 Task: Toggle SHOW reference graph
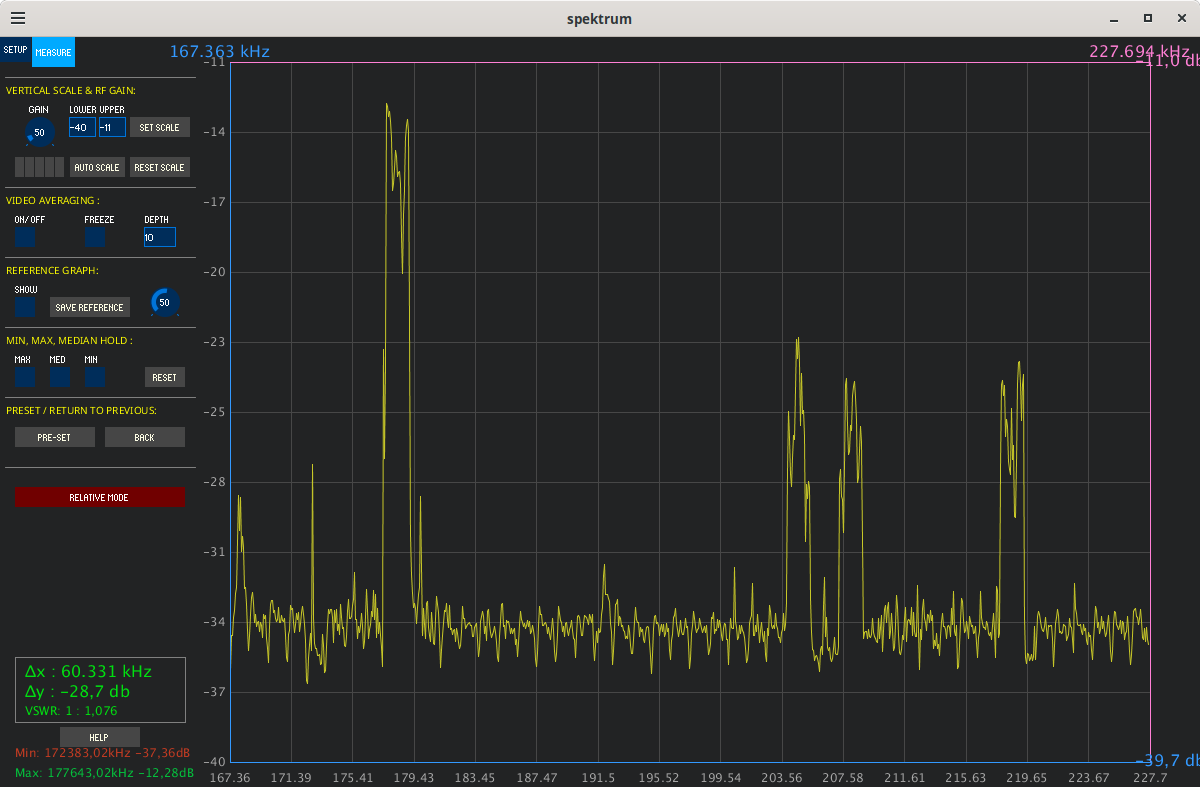25,307
